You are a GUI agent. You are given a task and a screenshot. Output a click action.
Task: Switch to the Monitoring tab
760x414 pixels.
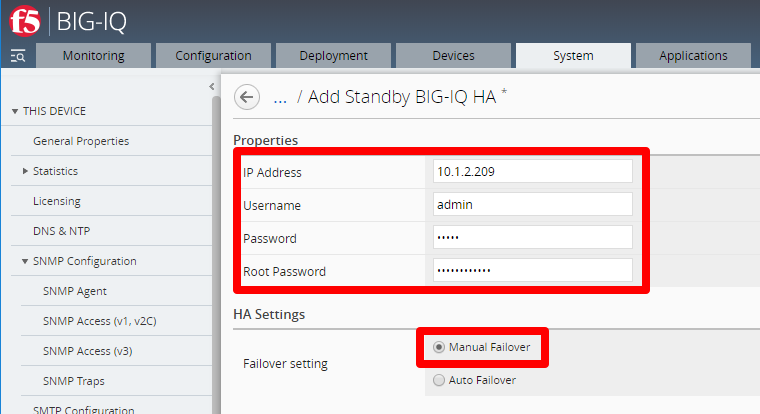click(94, 56)
